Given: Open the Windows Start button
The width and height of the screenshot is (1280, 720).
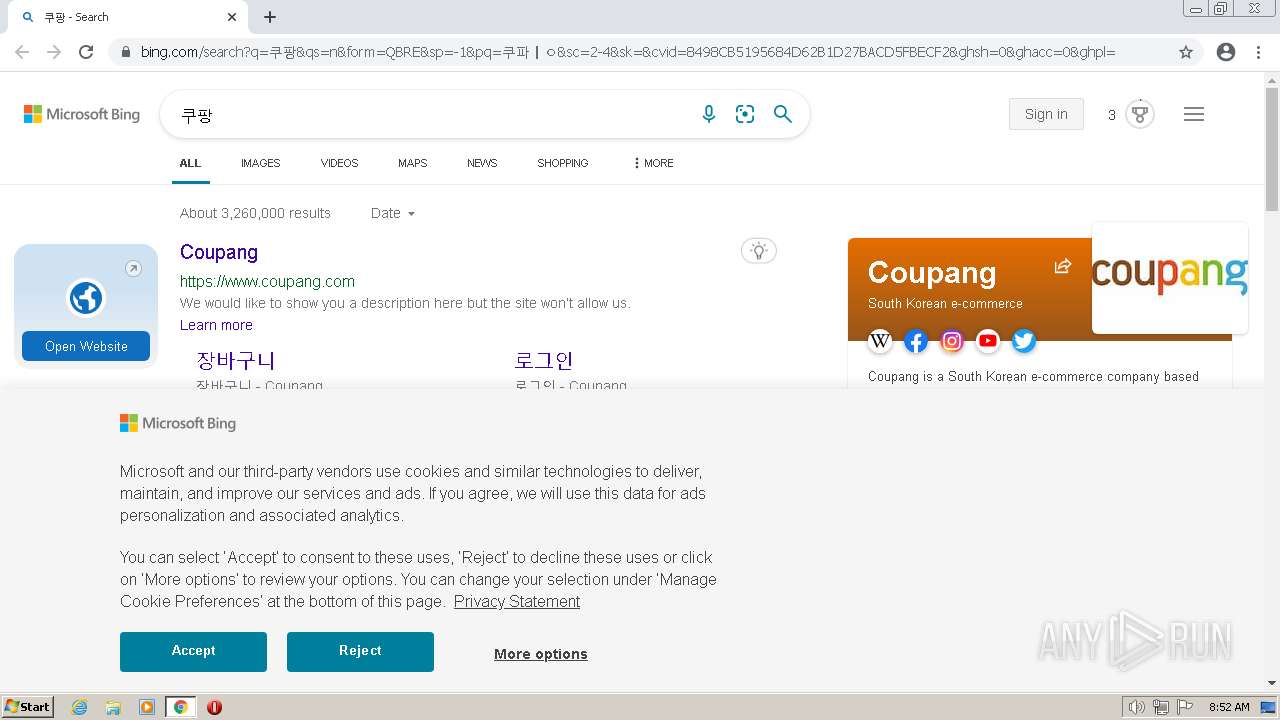Looking at the screenshot, I should (x=28, y=707).
